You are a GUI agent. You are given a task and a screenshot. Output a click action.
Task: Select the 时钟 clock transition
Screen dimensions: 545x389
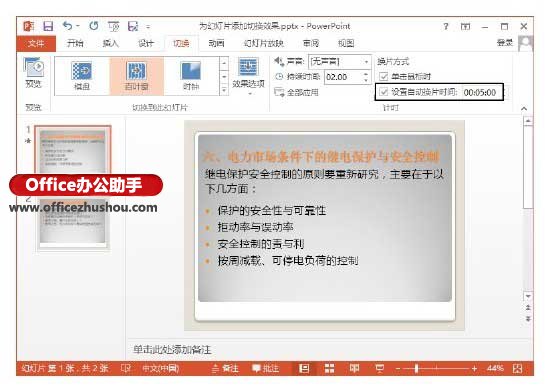pyautogui.click(x=191, y=76)
